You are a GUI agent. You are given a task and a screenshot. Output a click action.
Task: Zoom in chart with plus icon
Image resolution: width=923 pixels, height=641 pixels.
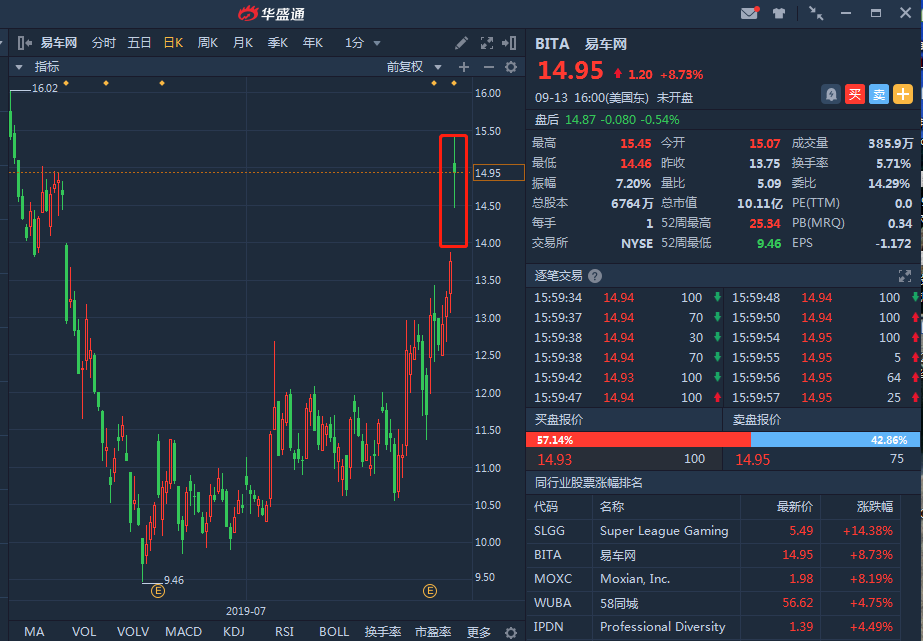pyautogui.click(x=464, y=67)
